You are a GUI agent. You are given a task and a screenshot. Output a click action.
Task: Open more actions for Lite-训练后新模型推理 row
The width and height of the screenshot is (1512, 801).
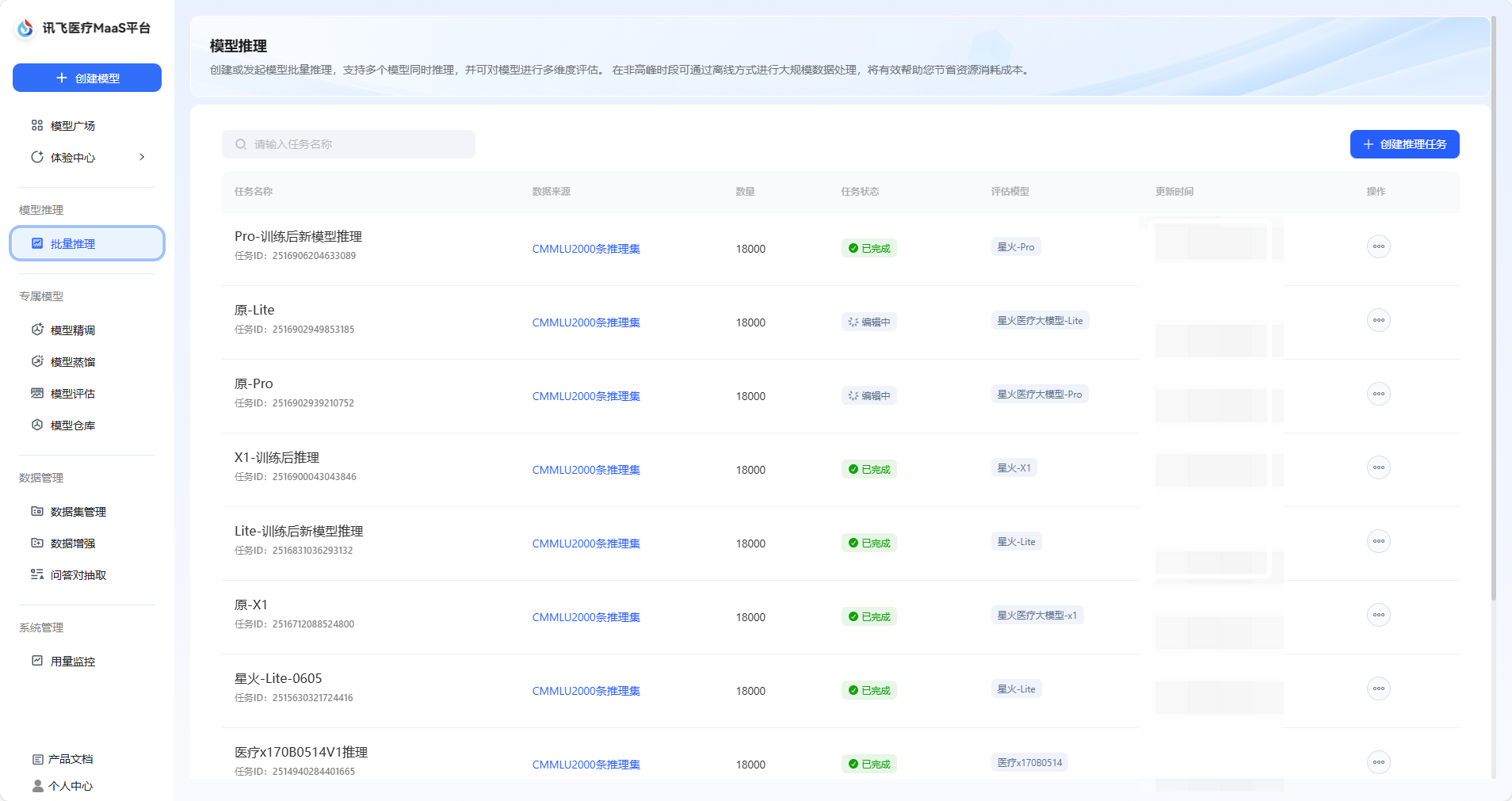(x=1379, y=541)
